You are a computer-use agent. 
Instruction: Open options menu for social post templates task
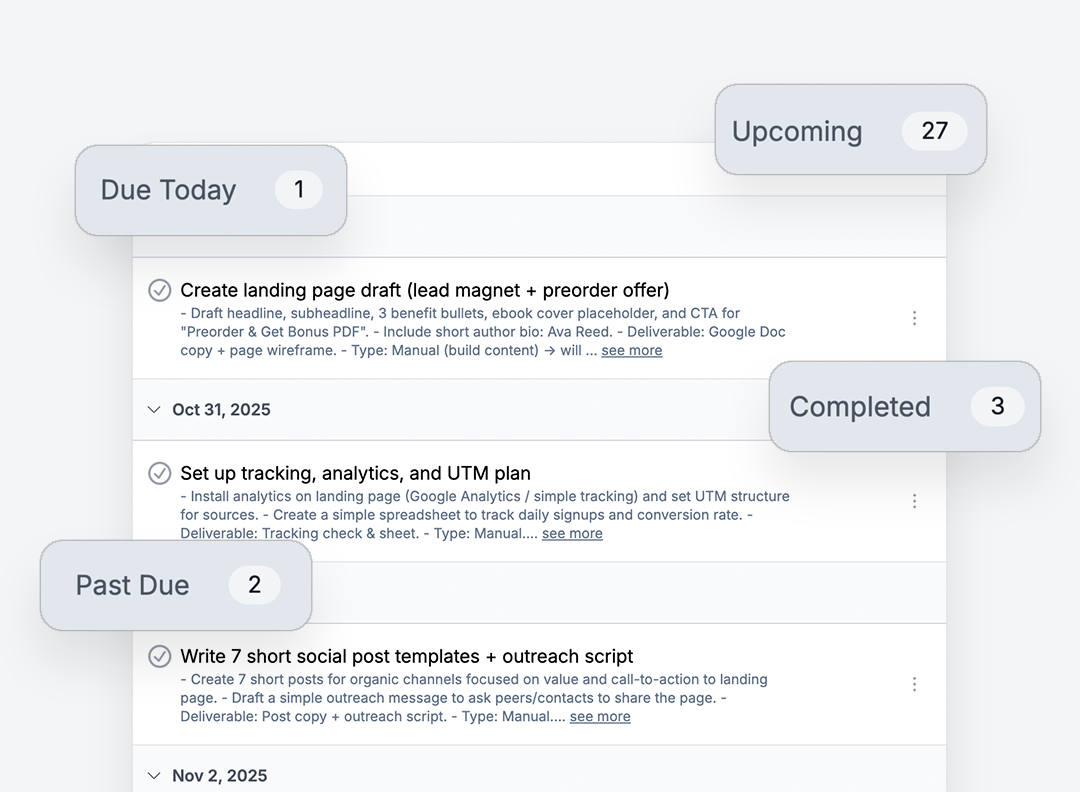click(914, 684)
